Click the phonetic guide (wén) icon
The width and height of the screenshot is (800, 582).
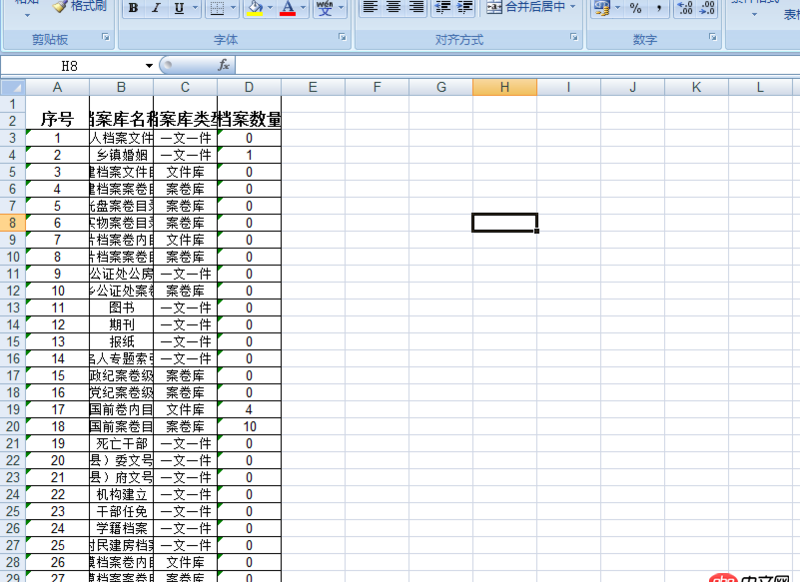(324, 8)
